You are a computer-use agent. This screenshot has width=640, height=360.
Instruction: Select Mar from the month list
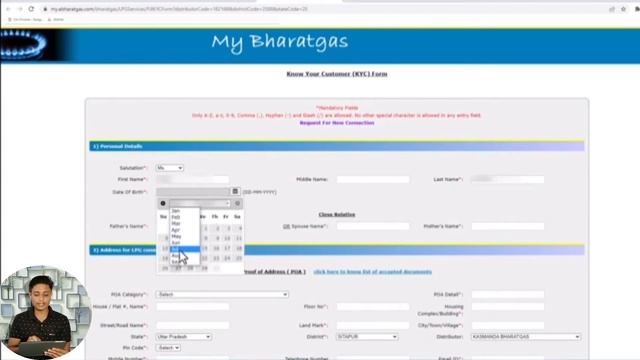(x=176, y=224)
